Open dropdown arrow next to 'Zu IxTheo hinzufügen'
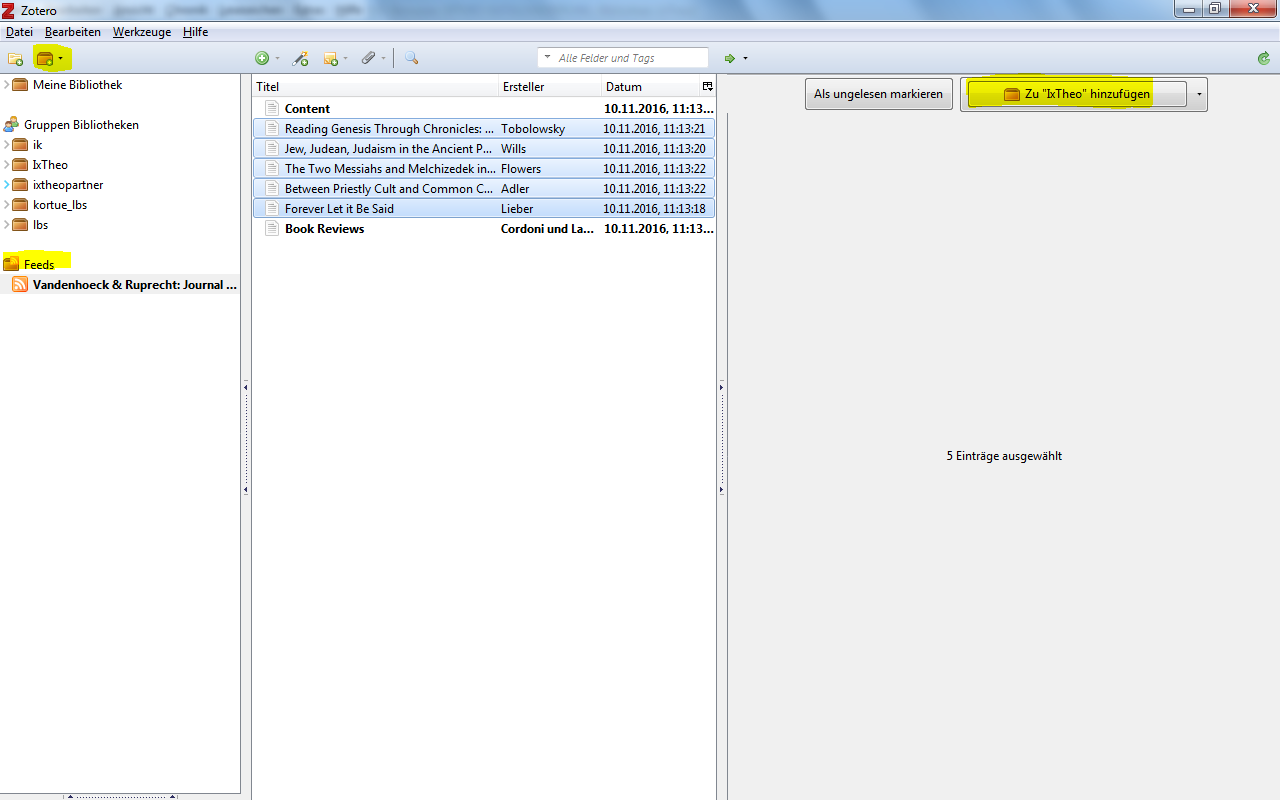 coord(1199,94)
